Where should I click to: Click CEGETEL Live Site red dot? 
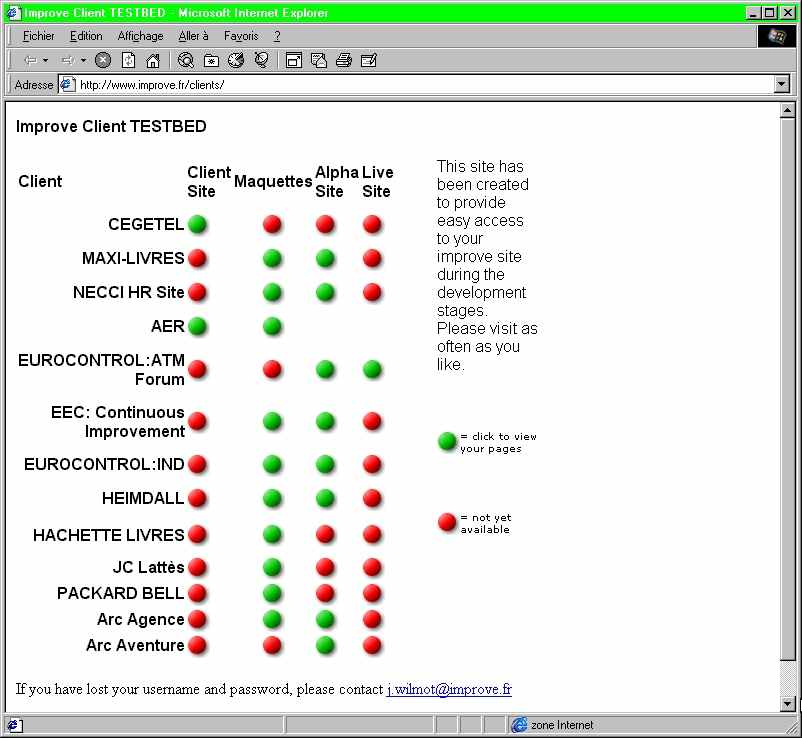372,224
